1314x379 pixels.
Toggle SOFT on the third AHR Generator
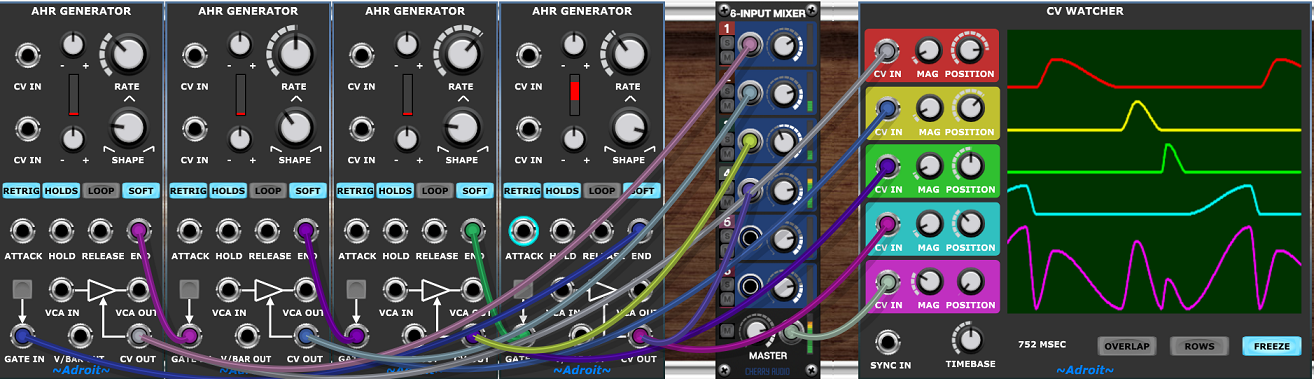(x=475, y=190)
